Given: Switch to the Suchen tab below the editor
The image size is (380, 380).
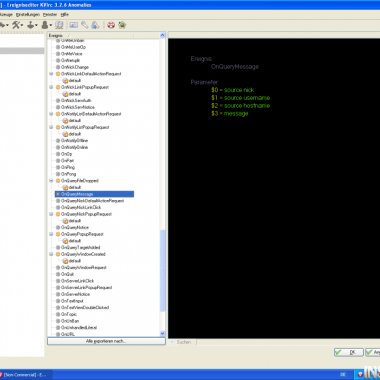Looking at the screenshot, I should (183, 342).
